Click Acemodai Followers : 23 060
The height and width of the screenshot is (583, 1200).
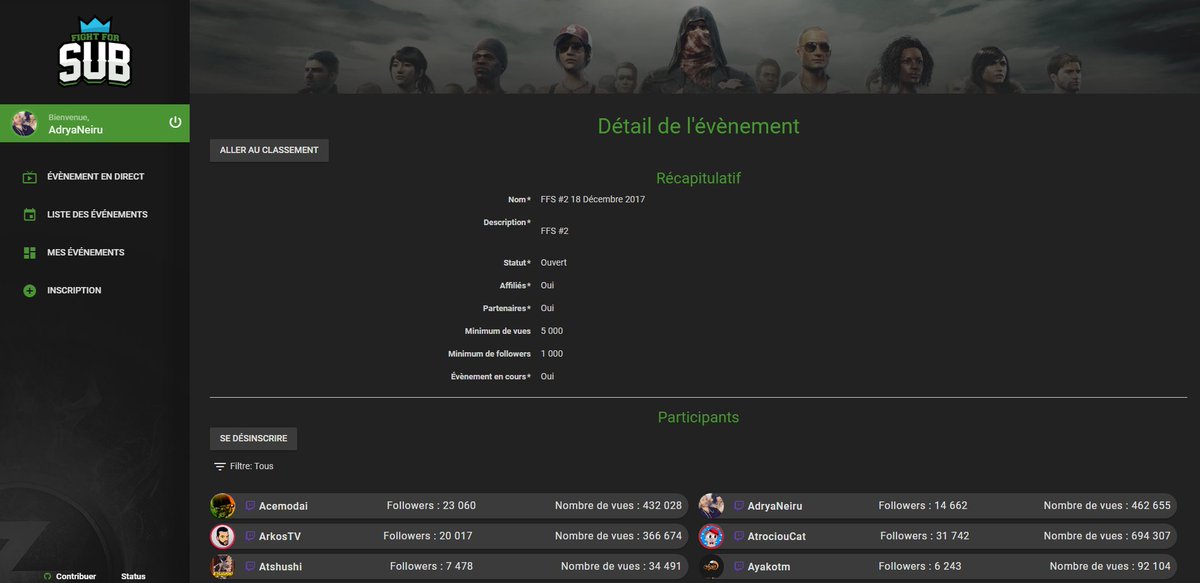(431, 506)
